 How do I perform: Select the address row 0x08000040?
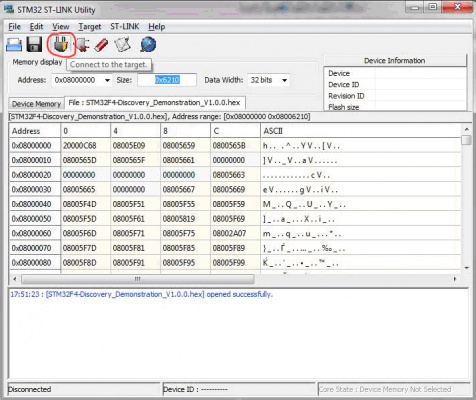coord(35,204)
